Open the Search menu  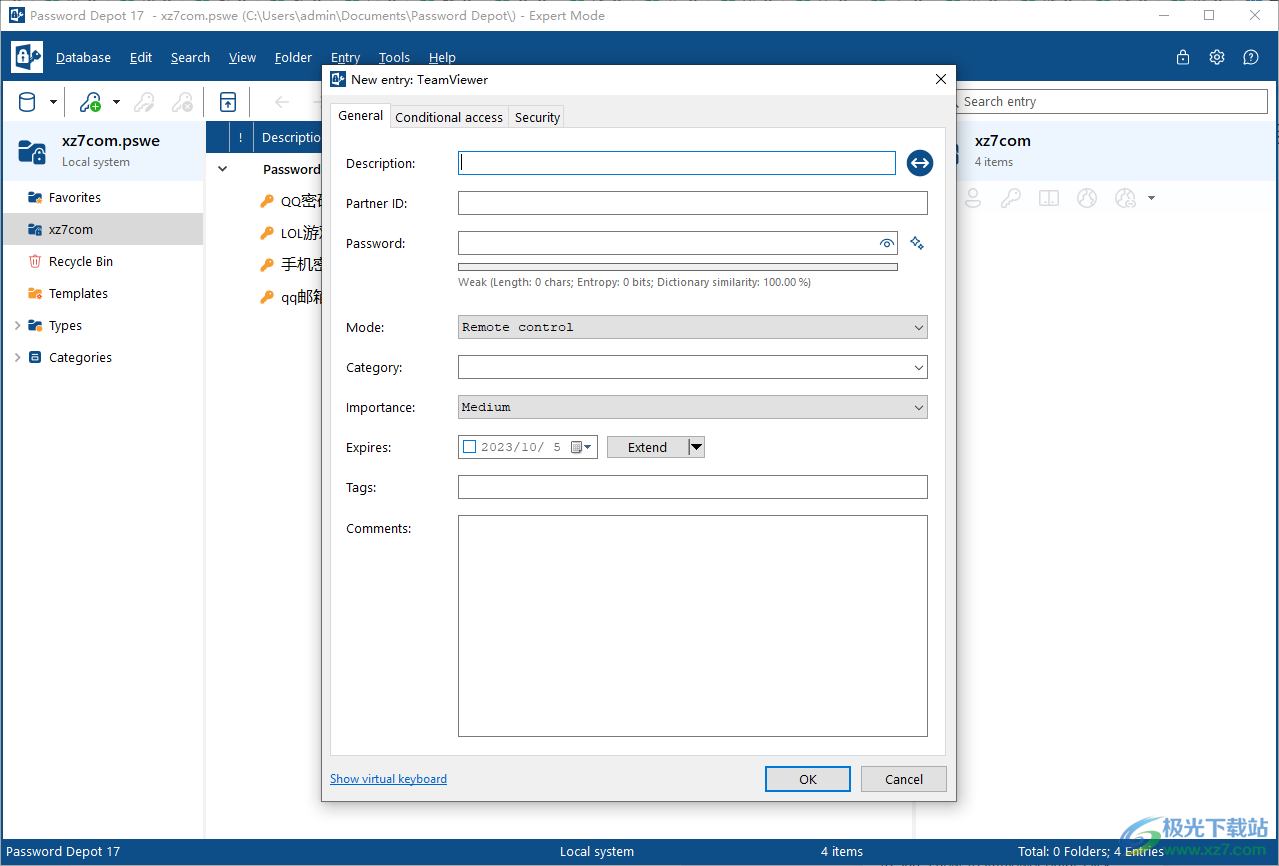190,57
